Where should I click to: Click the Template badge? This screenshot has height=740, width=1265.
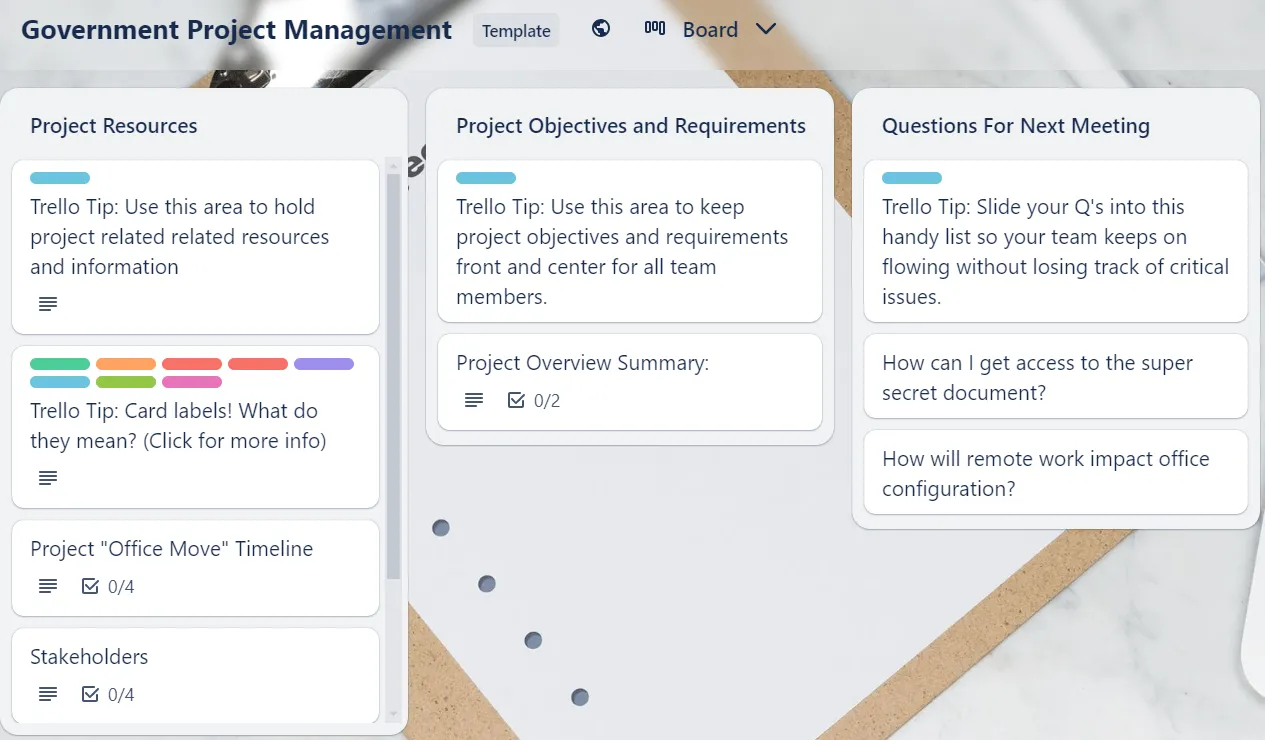[x=516, y=30]
